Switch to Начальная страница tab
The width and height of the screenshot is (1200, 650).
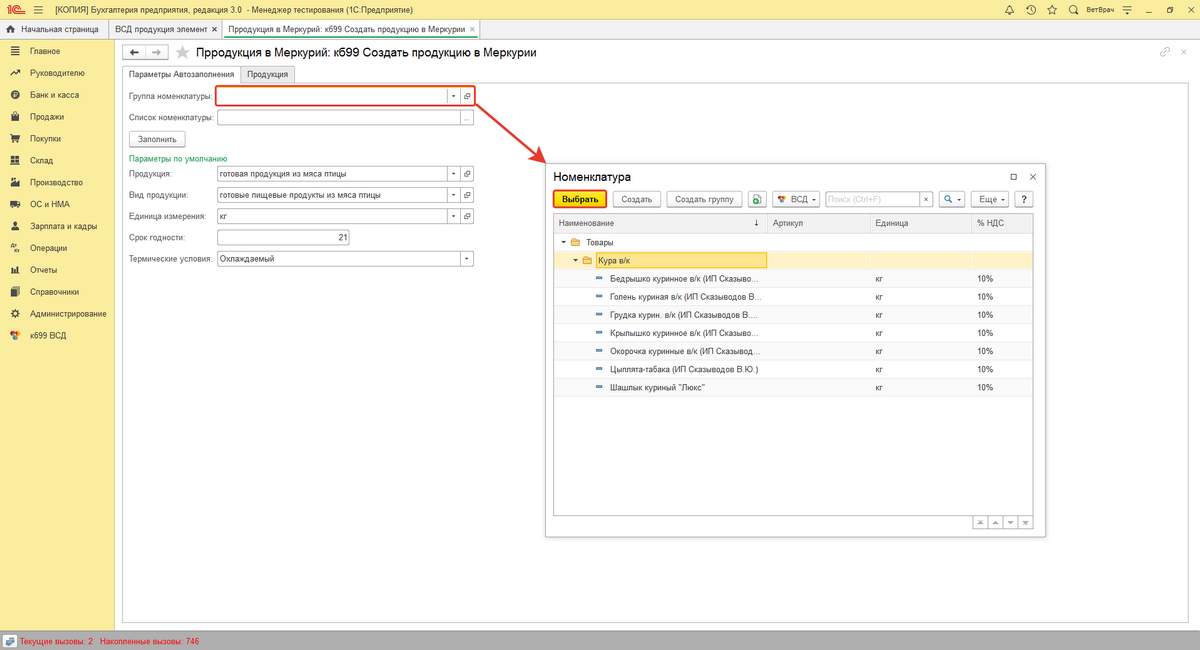[54, 30]
